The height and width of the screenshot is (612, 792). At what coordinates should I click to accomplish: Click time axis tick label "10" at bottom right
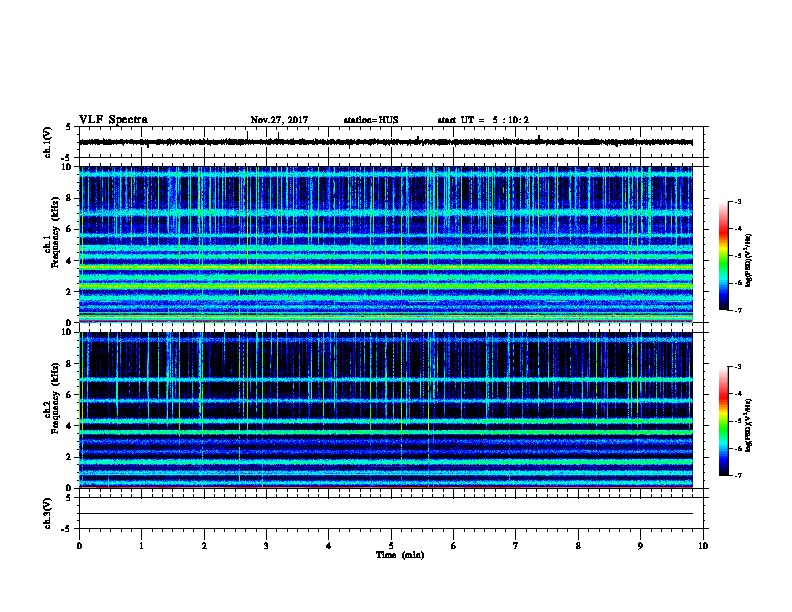pyautogui.click(x=703, y=546)
